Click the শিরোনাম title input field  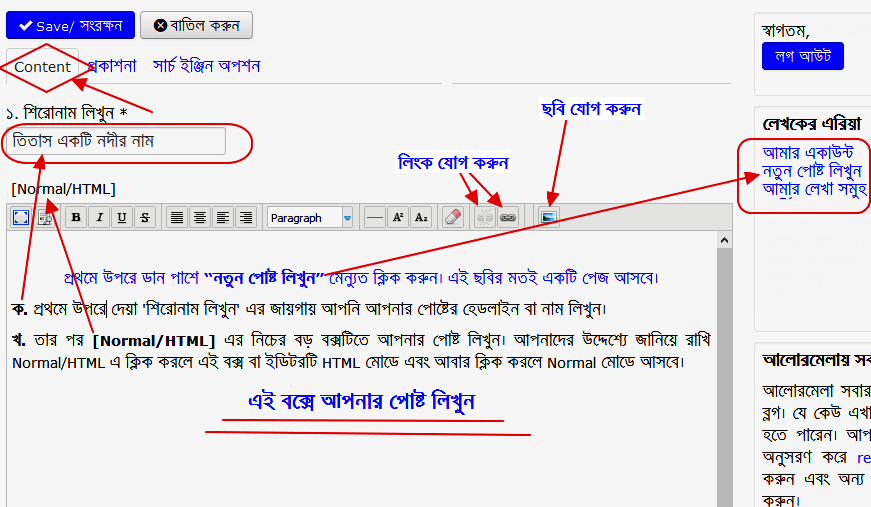[115, 142]
